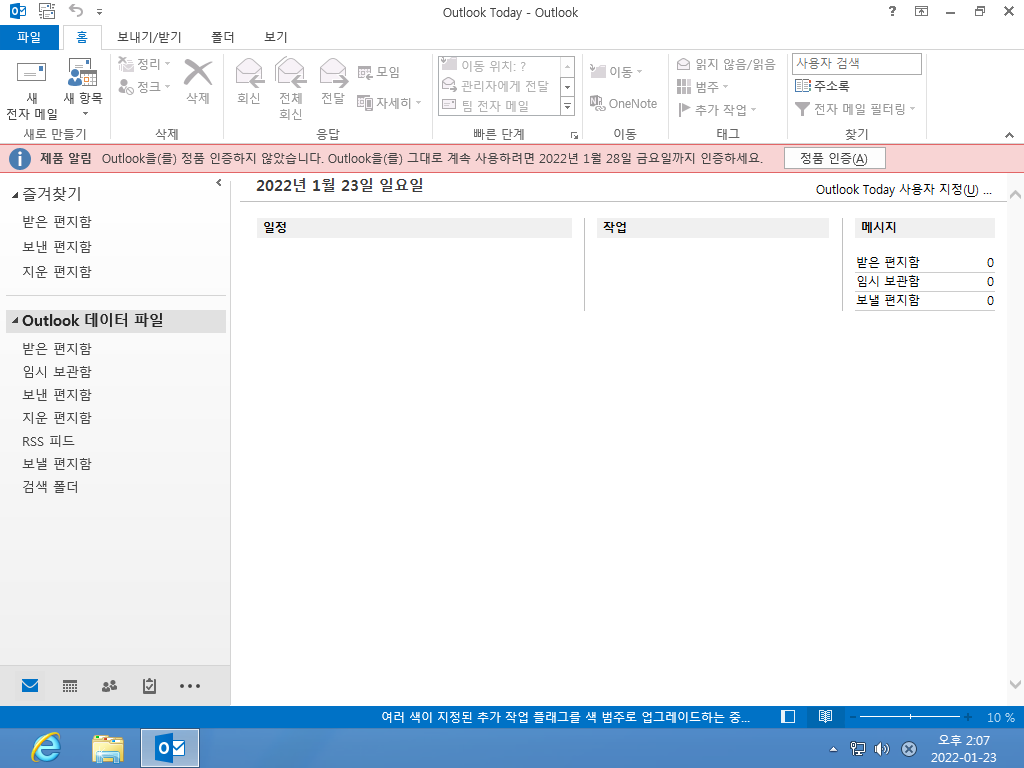Viewport: 1024px width, 768px height.
Task: Open the 정크 junk dropdown
Action: coord(144,86)
